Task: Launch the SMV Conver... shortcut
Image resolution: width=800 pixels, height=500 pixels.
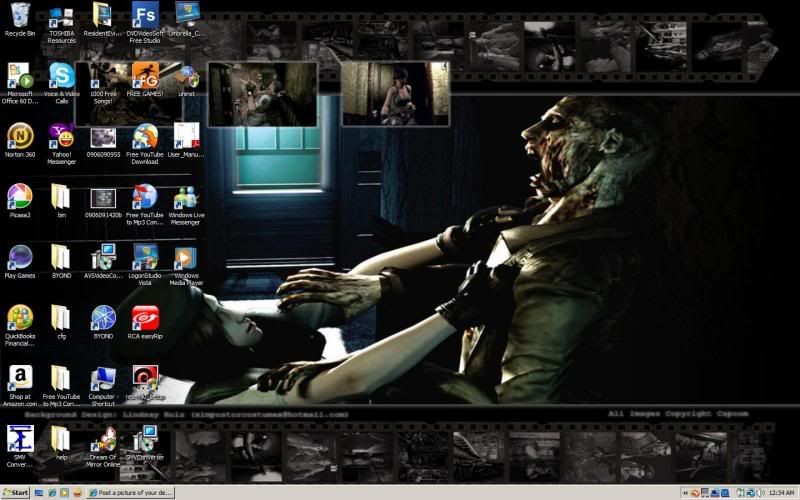Action: click(20, 447)
